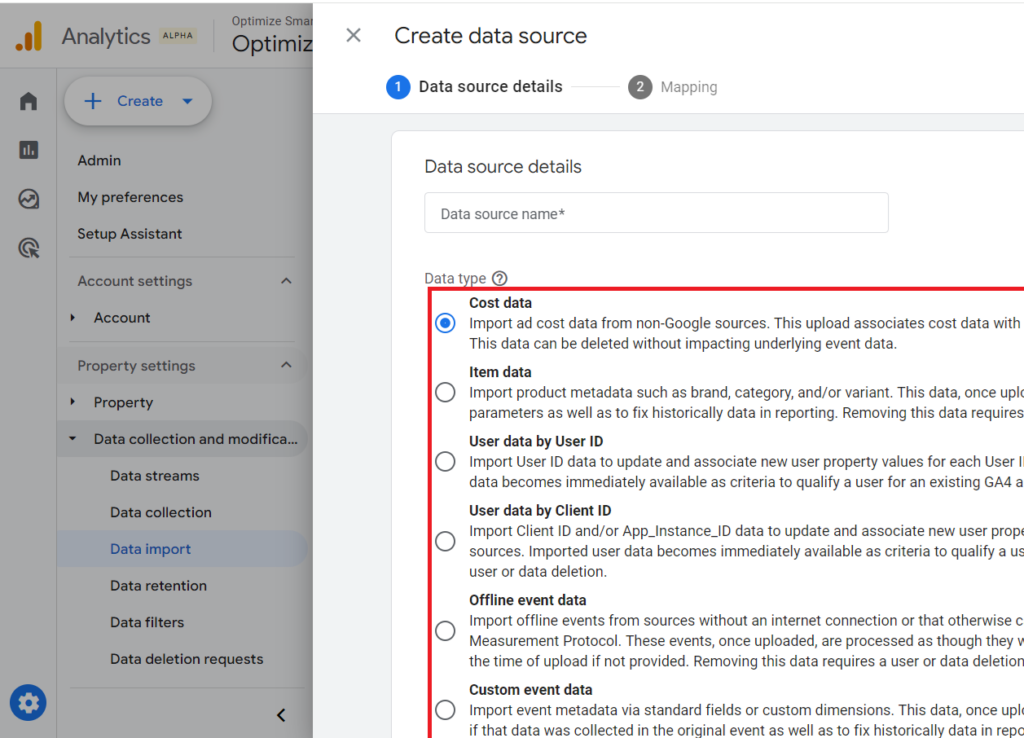Expand the Property tree item arrow

(x=72, y=402)
